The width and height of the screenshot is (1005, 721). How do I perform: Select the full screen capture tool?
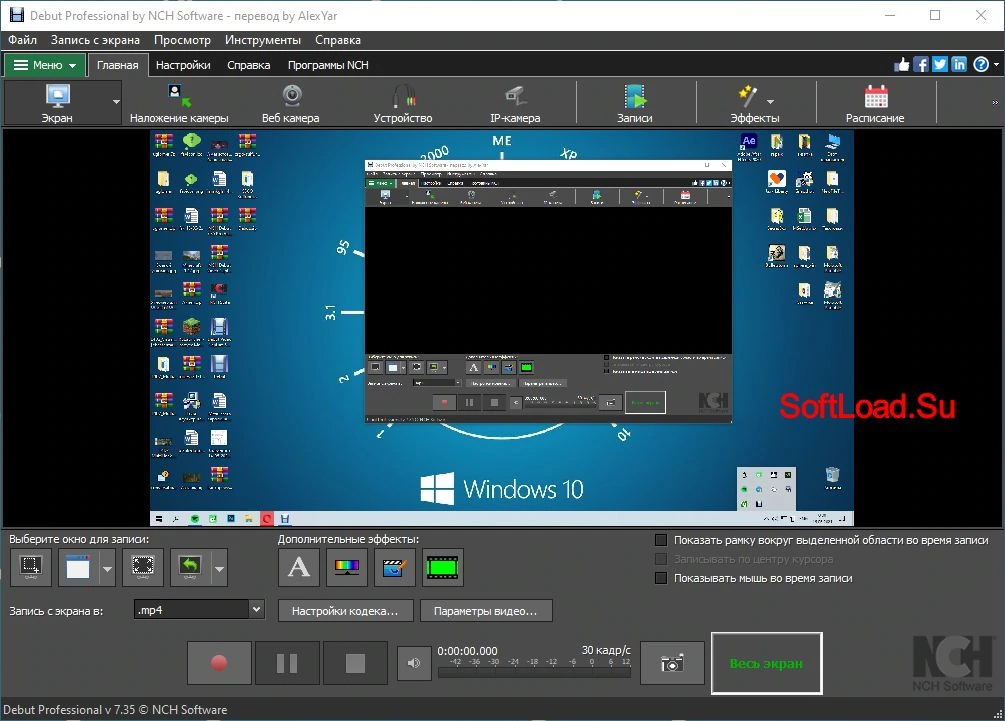point(143,567)
